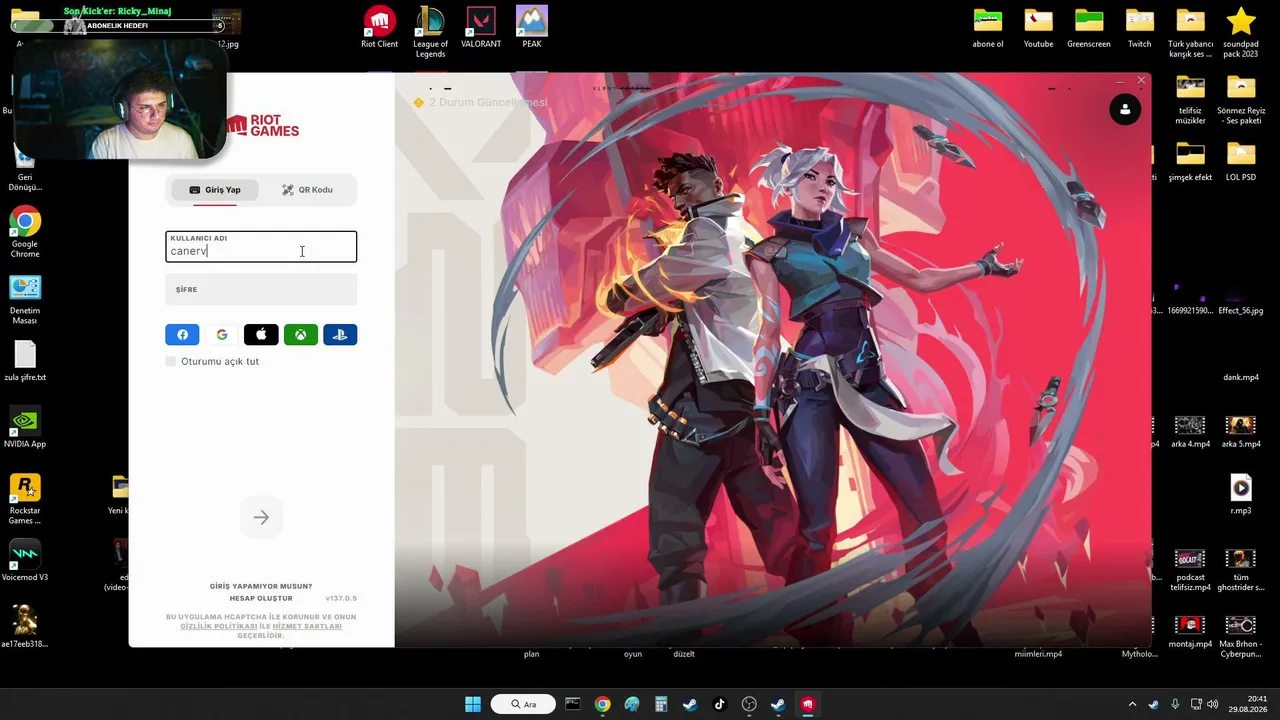1280x720 pixels.
Task: Open telifsiz müzikler folder
Action: [x=1190, y=99]
